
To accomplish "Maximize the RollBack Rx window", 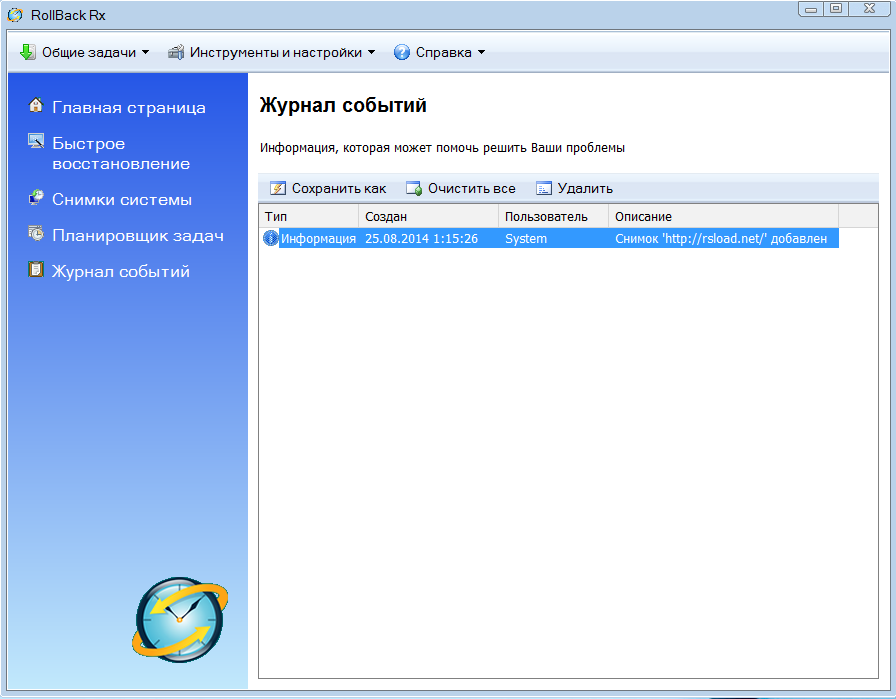I will tap(836, 9).
